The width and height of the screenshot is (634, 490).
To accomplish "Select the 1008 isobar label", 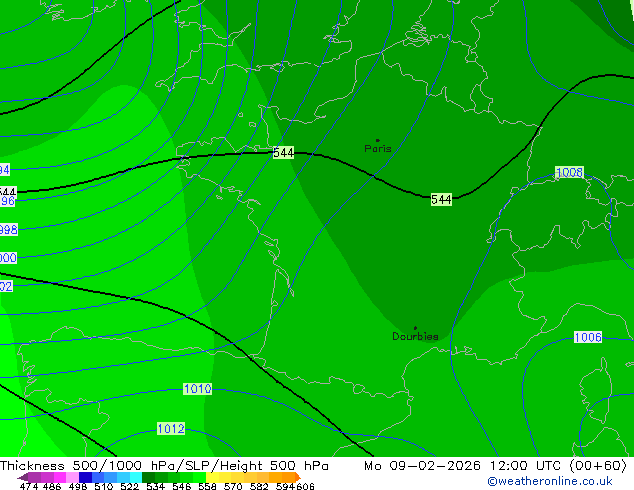I will point(569,173).
